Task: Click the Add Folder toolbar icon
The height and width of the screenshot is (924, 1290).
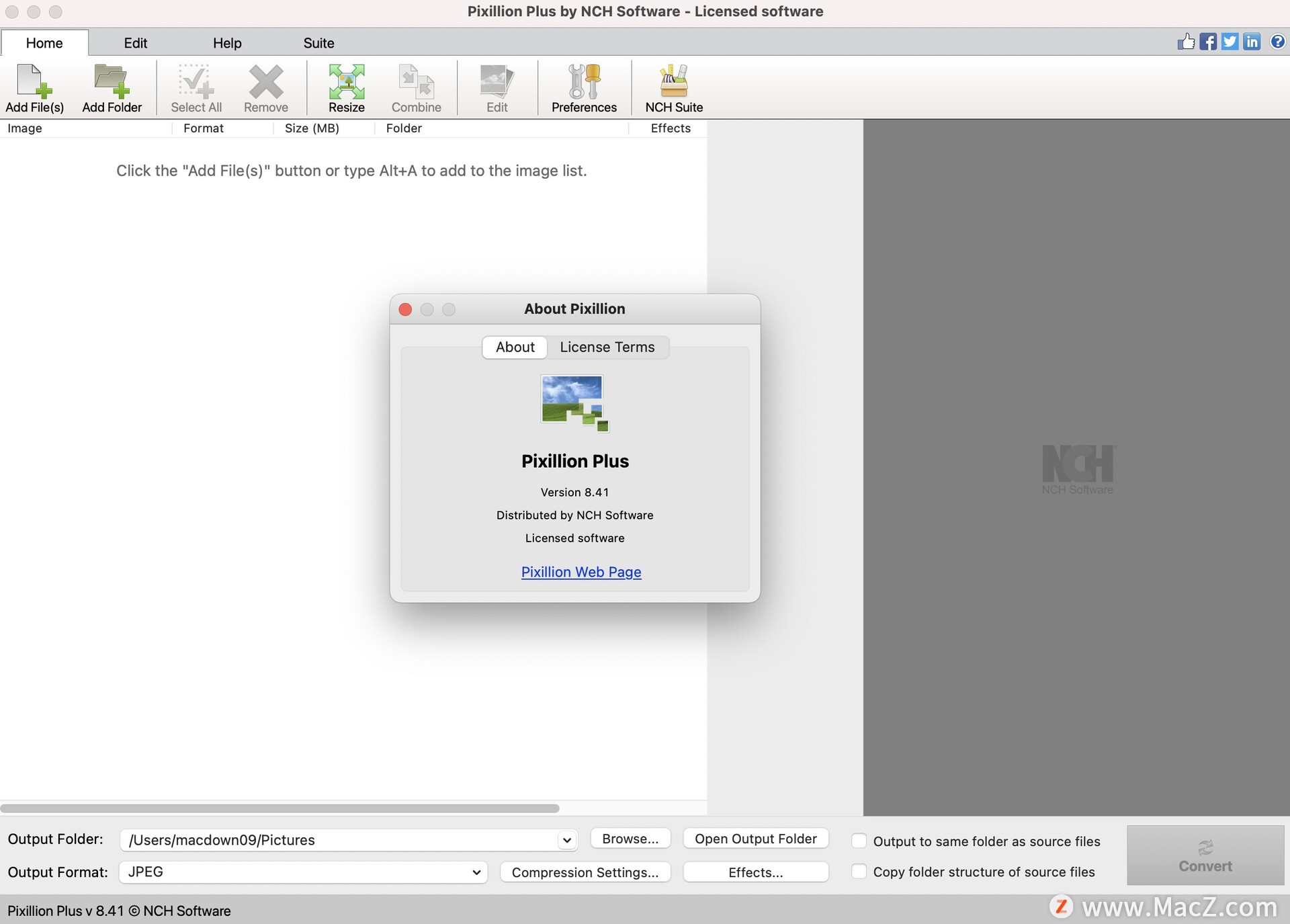Action: [x=112, y=88]
